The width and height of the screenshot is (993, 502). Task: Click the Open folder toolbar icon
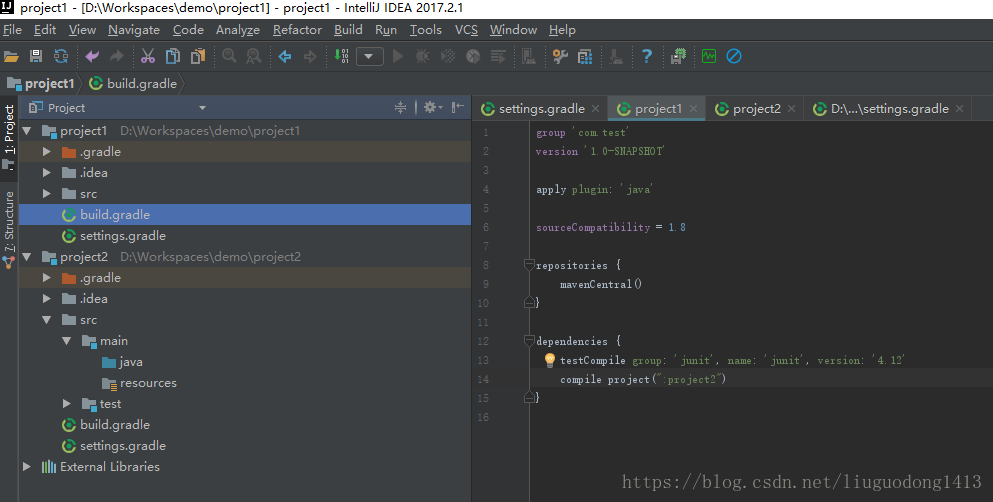pyautogui.click(x=11, y=56)
